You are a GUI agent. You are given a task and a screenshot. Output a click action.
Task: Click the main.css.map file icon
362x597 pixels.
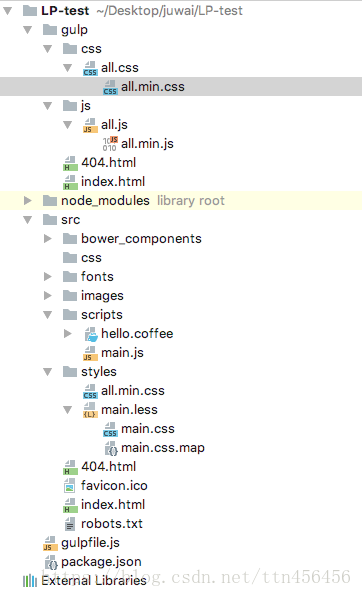[x=111, y=449]
